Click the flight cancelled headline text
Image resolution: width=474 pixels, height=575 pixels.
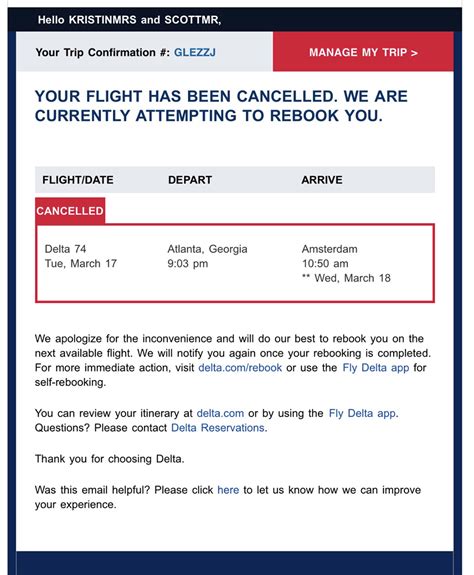pos(221,106)
